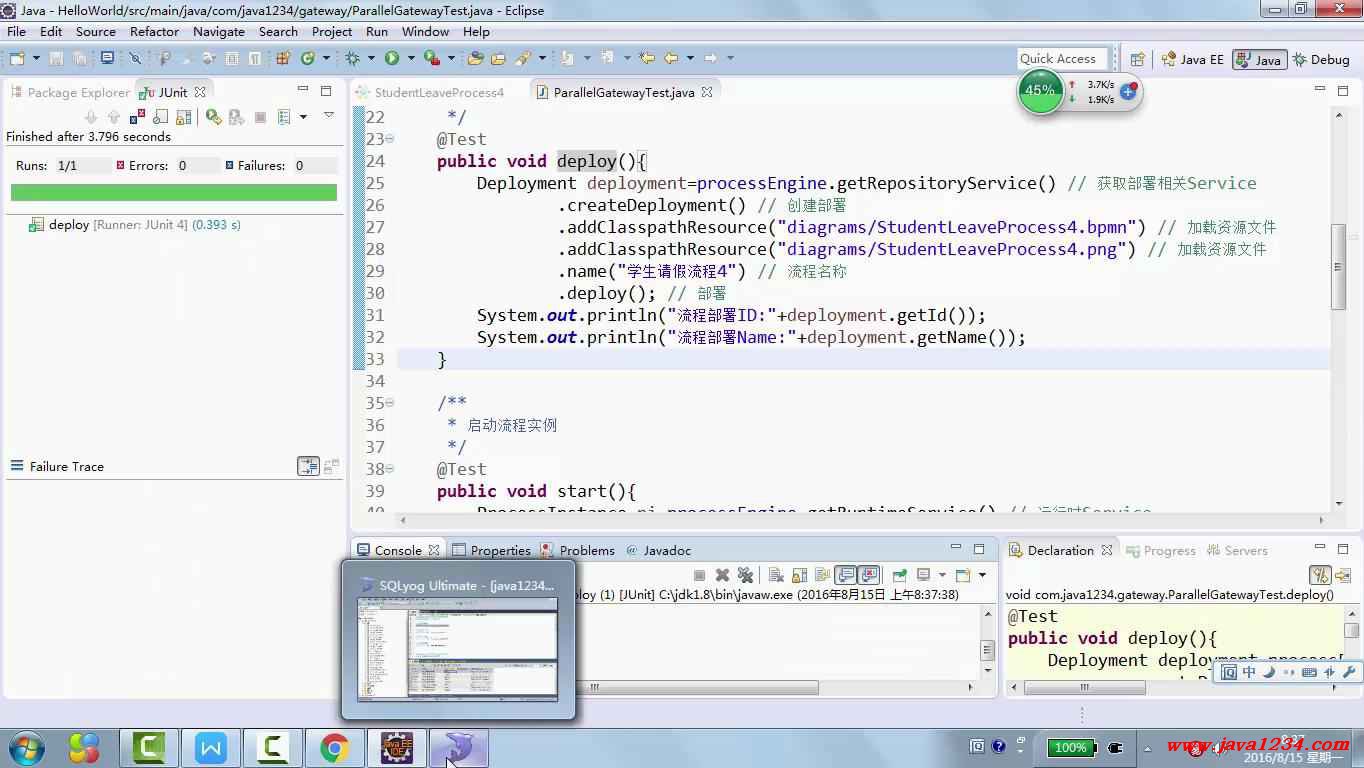This screenshot has height=768, width=1364.
Task: Click the Last Edit Location arrow icon
Action: (646, 58)
